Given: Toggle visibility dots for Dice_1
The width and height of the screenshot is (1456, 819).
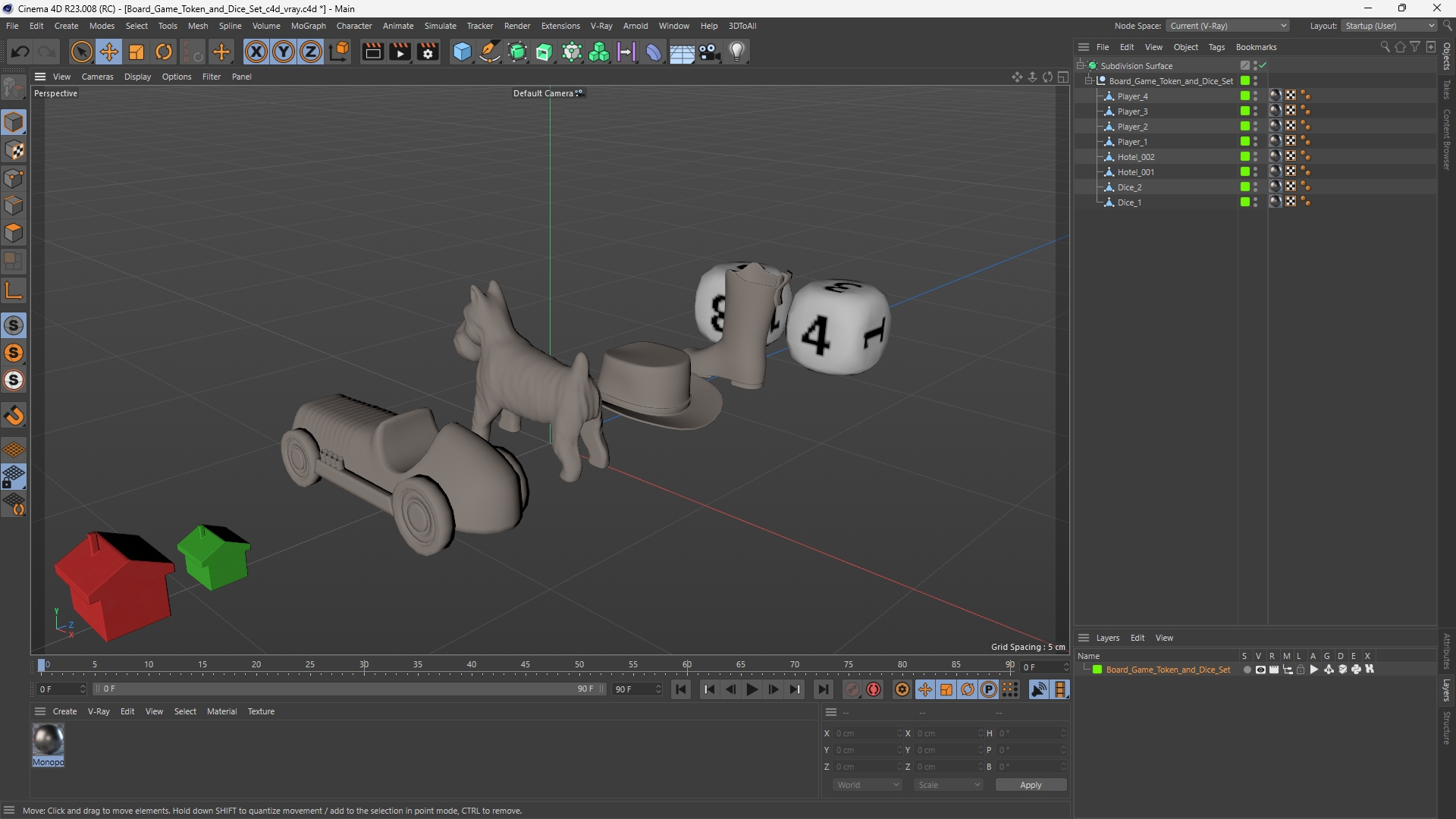Looking at the screenshot, I should 1256,202.
